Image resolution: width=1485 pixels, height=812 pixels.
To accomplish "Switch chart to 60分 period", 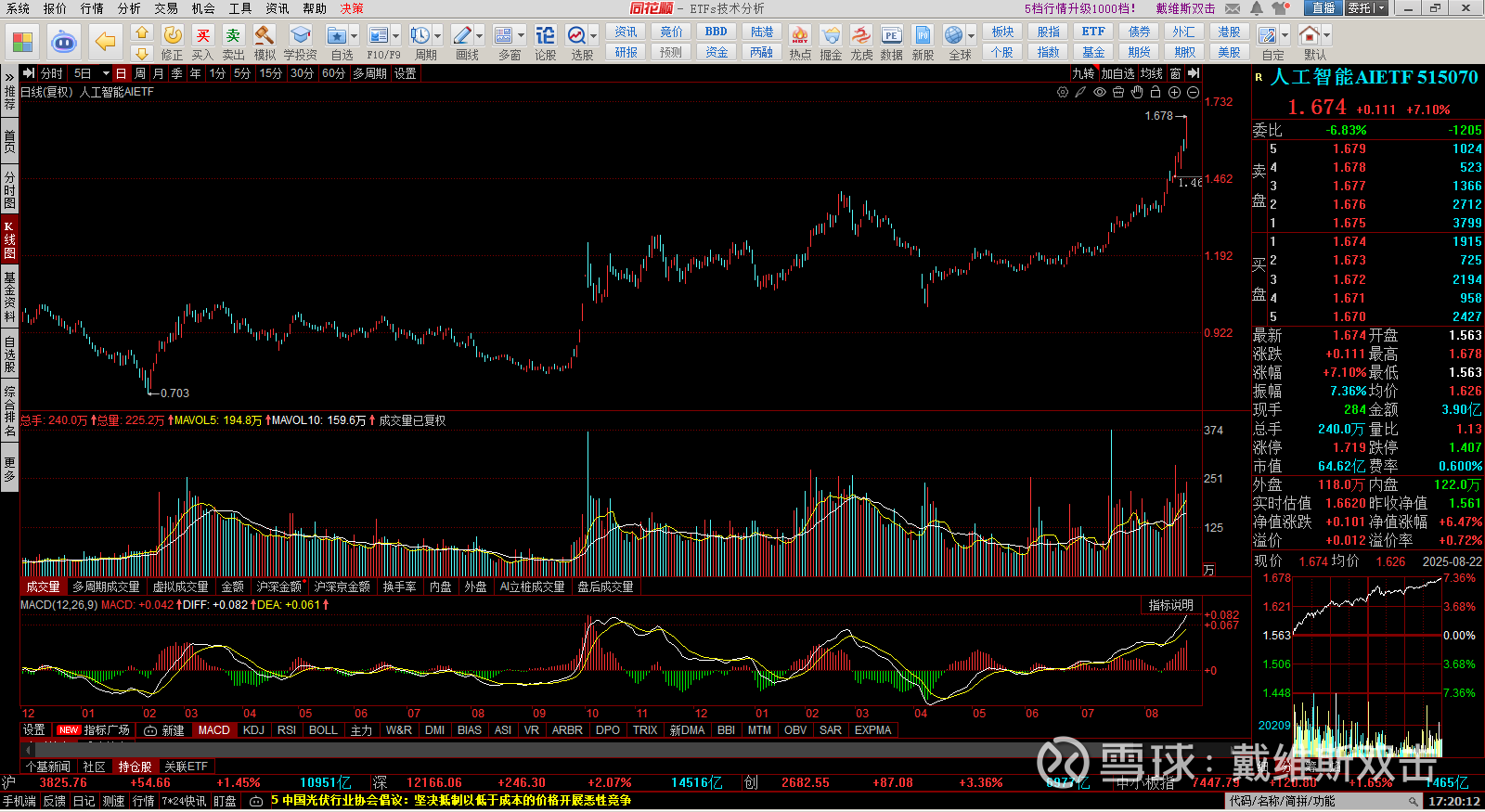I will click(x=333, y=73).
